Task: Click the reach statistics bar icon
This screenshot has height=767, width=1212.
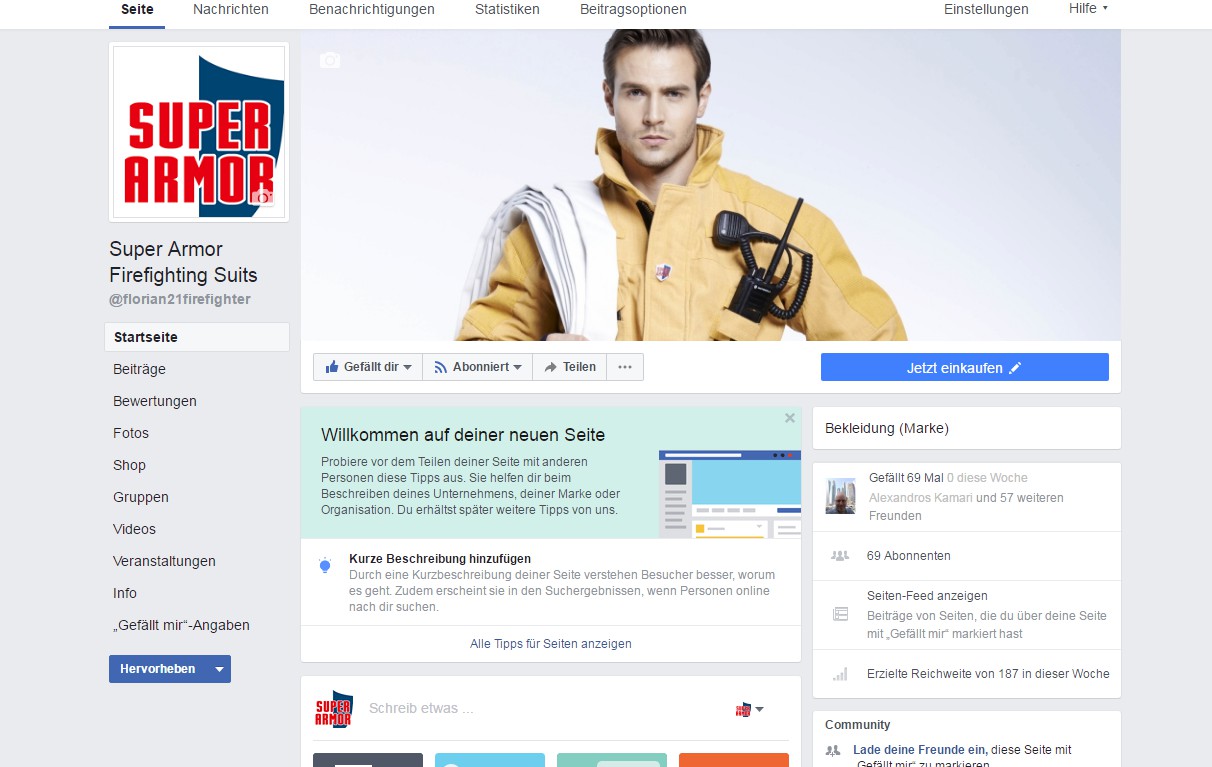Action: pyautogui.click(x=840, y=674)
